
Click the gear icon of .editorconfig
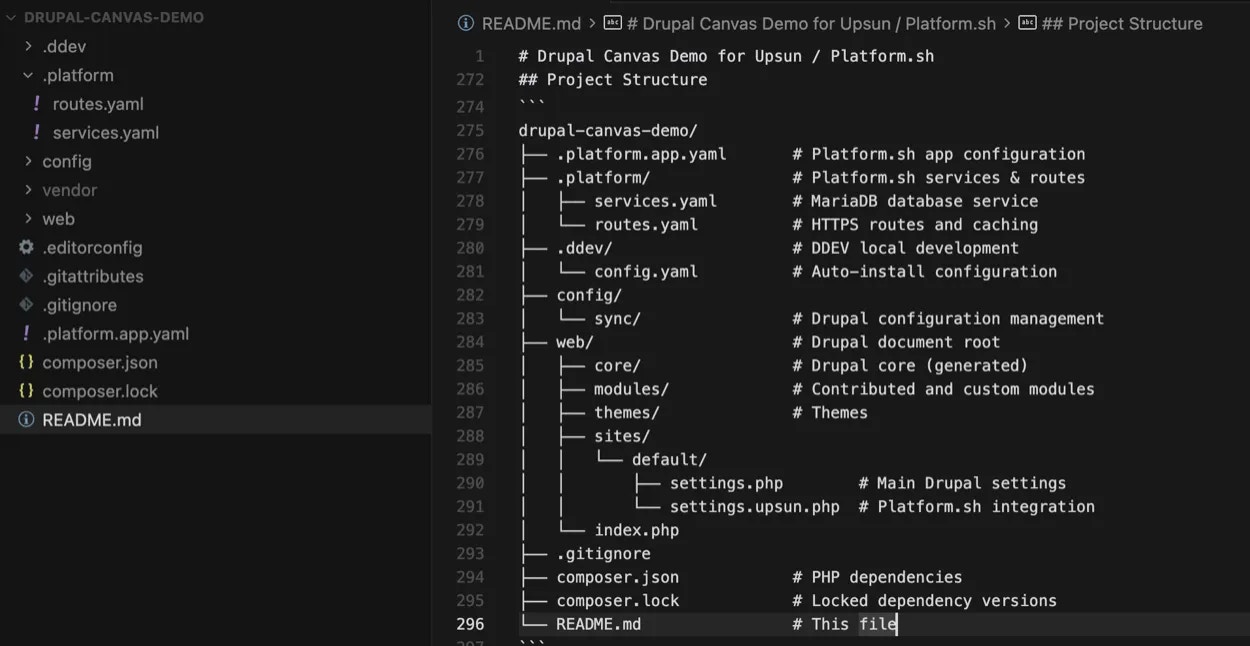(x=26, y=247)
